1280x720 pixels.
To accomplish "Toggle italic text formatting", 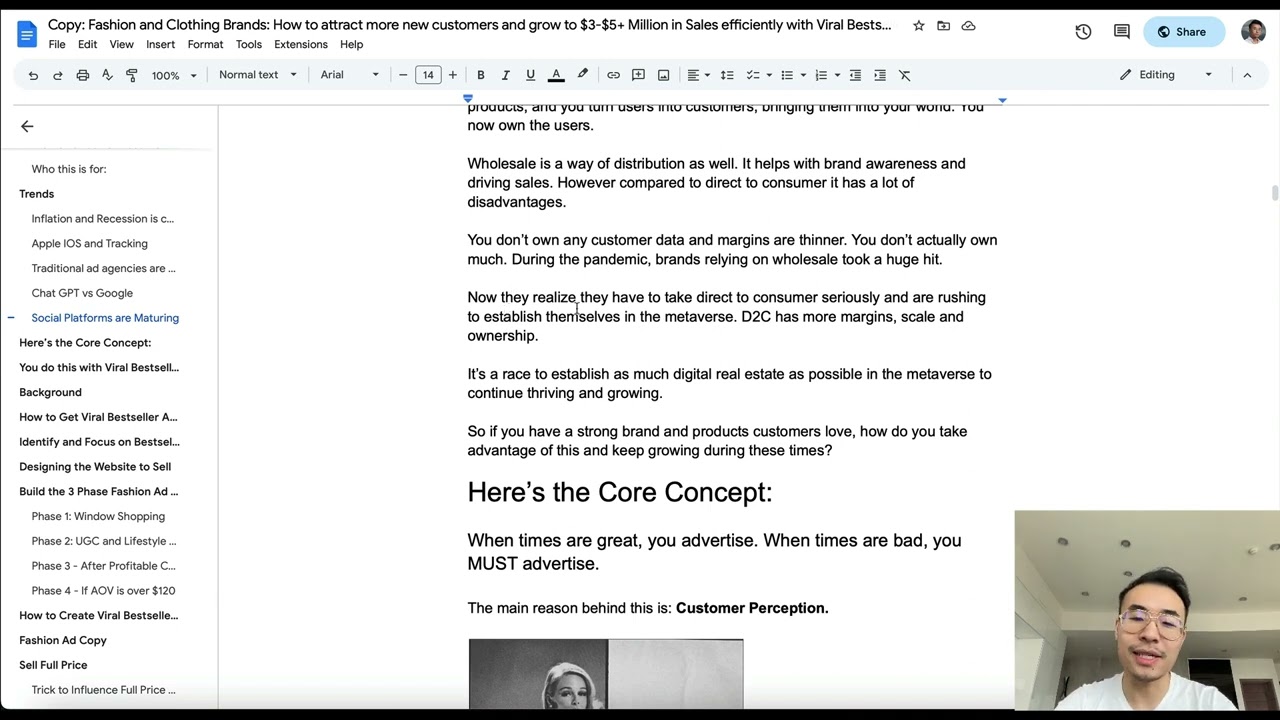I will [x=505, y=75].
